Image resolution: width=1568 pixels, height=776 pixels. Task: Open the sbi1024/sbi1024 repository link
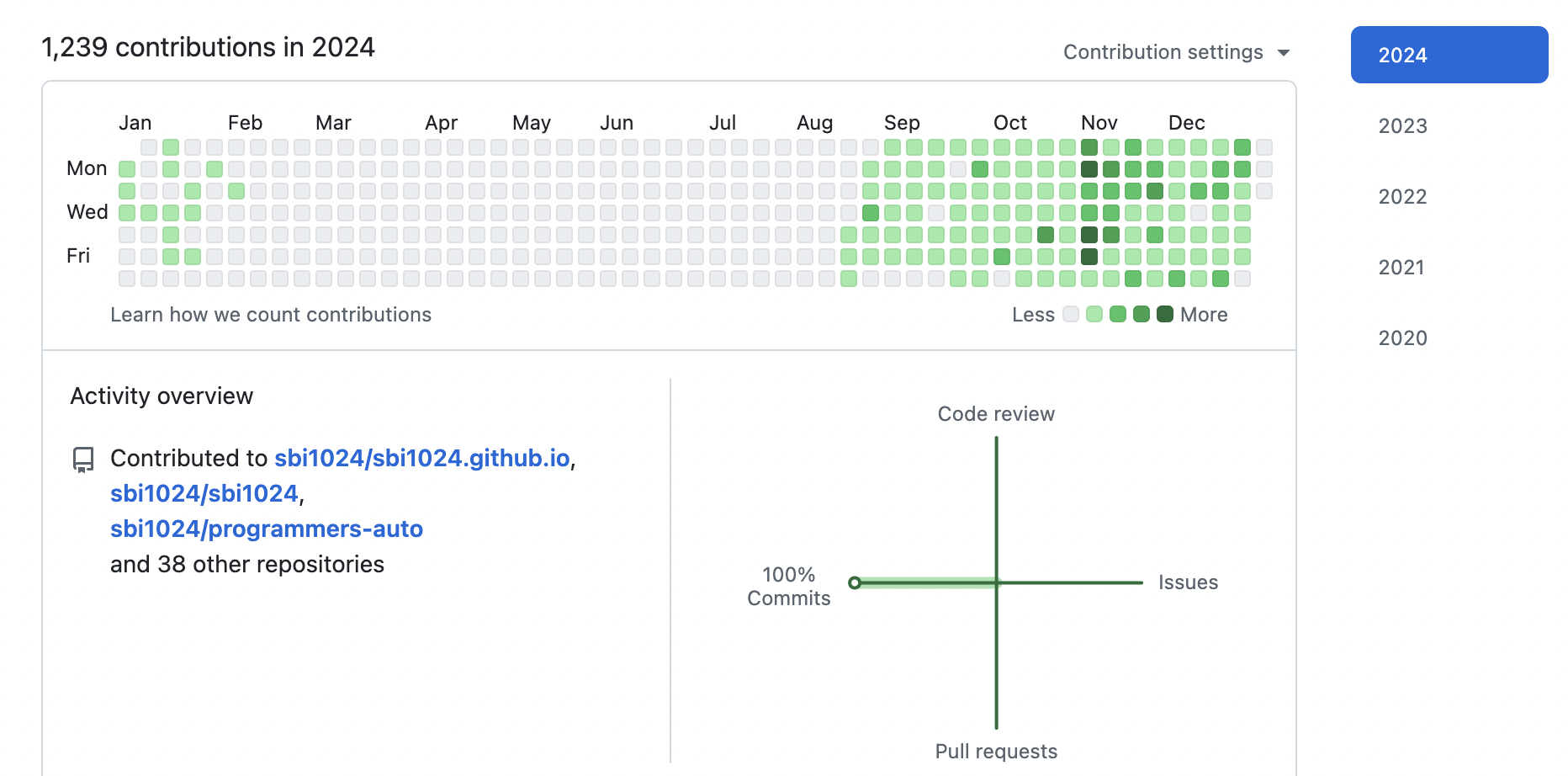coord(204,493)
